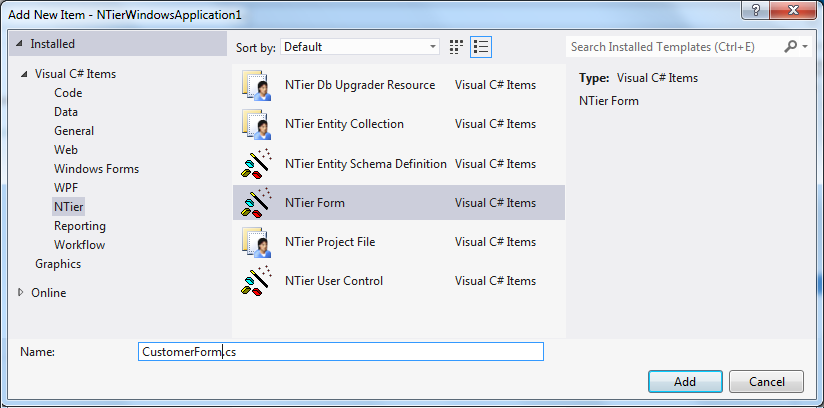
Task: Select the Installed header label
Action: point(53,44)
